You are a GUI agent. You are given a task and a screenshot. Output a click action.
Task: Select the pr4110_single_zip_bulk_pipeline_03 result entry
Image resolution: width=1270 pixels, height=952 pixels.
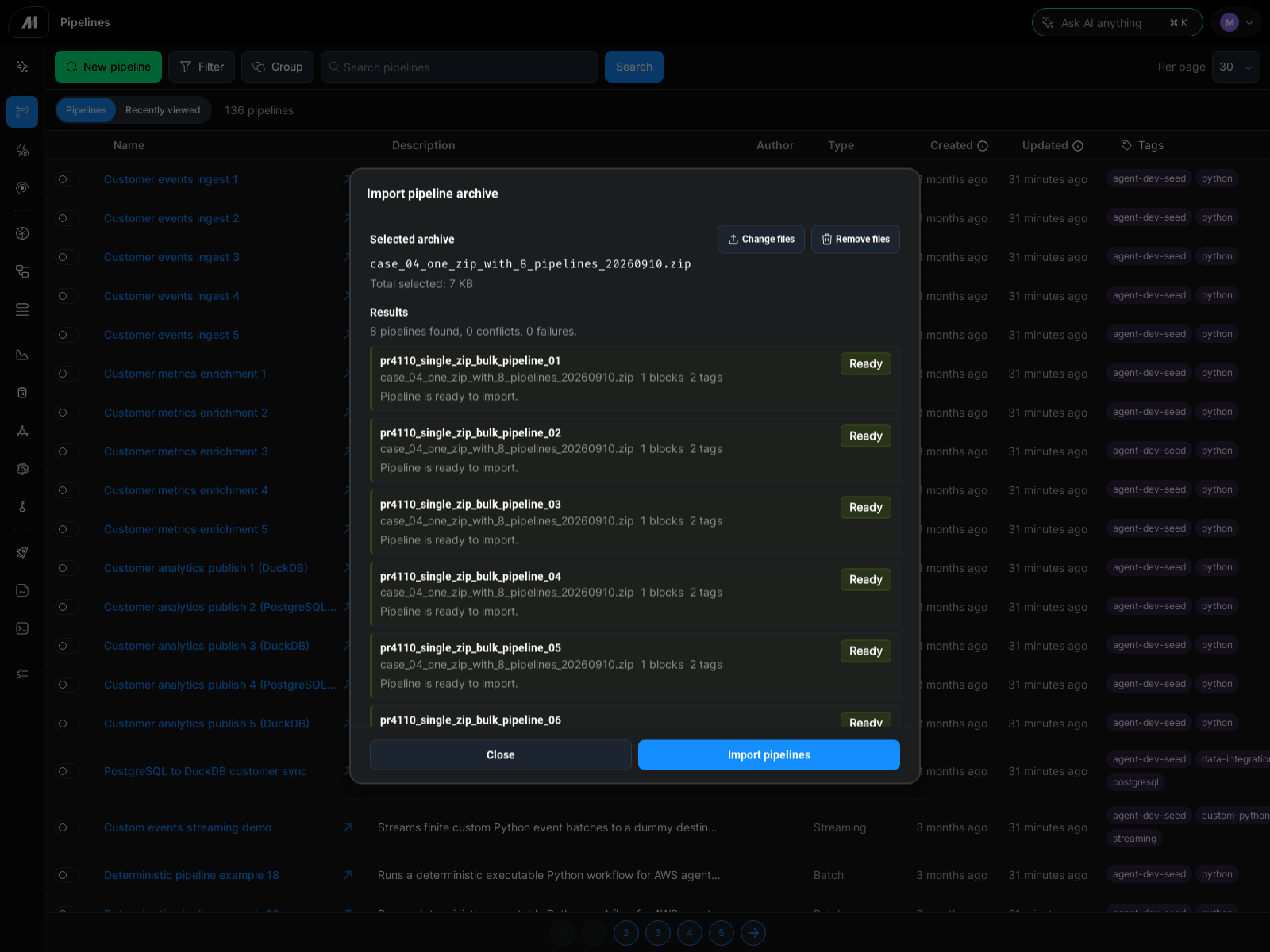pyautogui.click(x=635, y=522)
